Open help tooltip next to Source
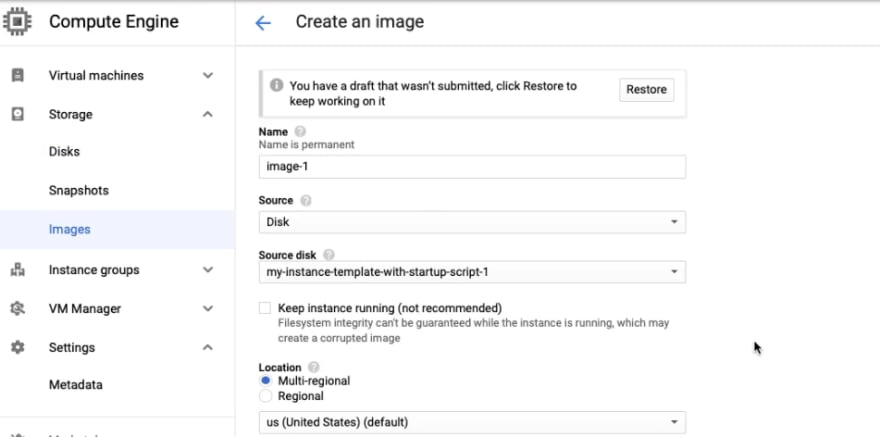880x437 pixels. (306, 200)
